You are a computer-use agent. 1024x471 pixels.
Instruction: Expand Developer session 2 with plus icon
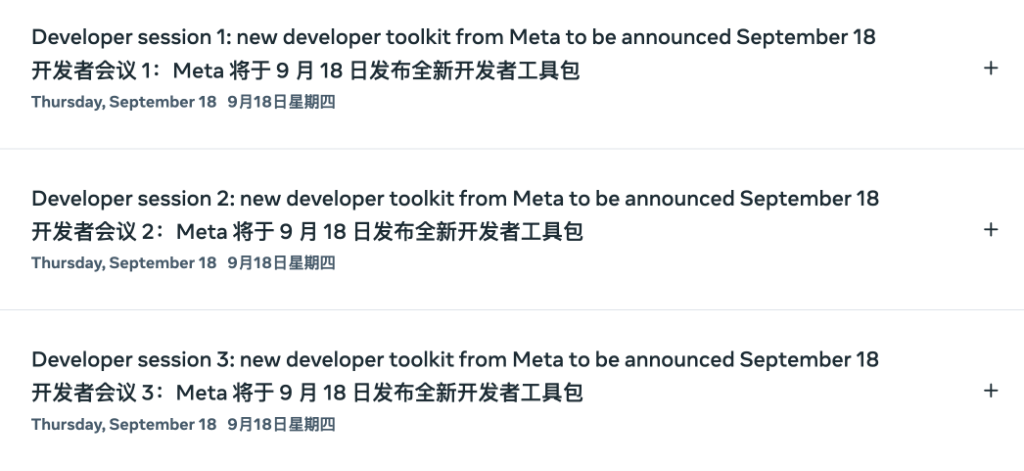pos(991,229)
